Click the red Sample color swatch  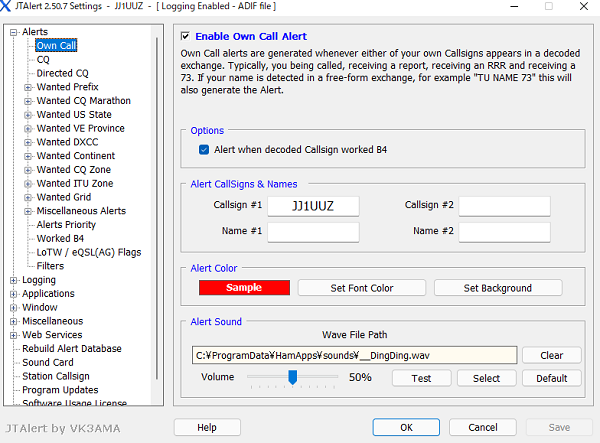tap(244, 288)
